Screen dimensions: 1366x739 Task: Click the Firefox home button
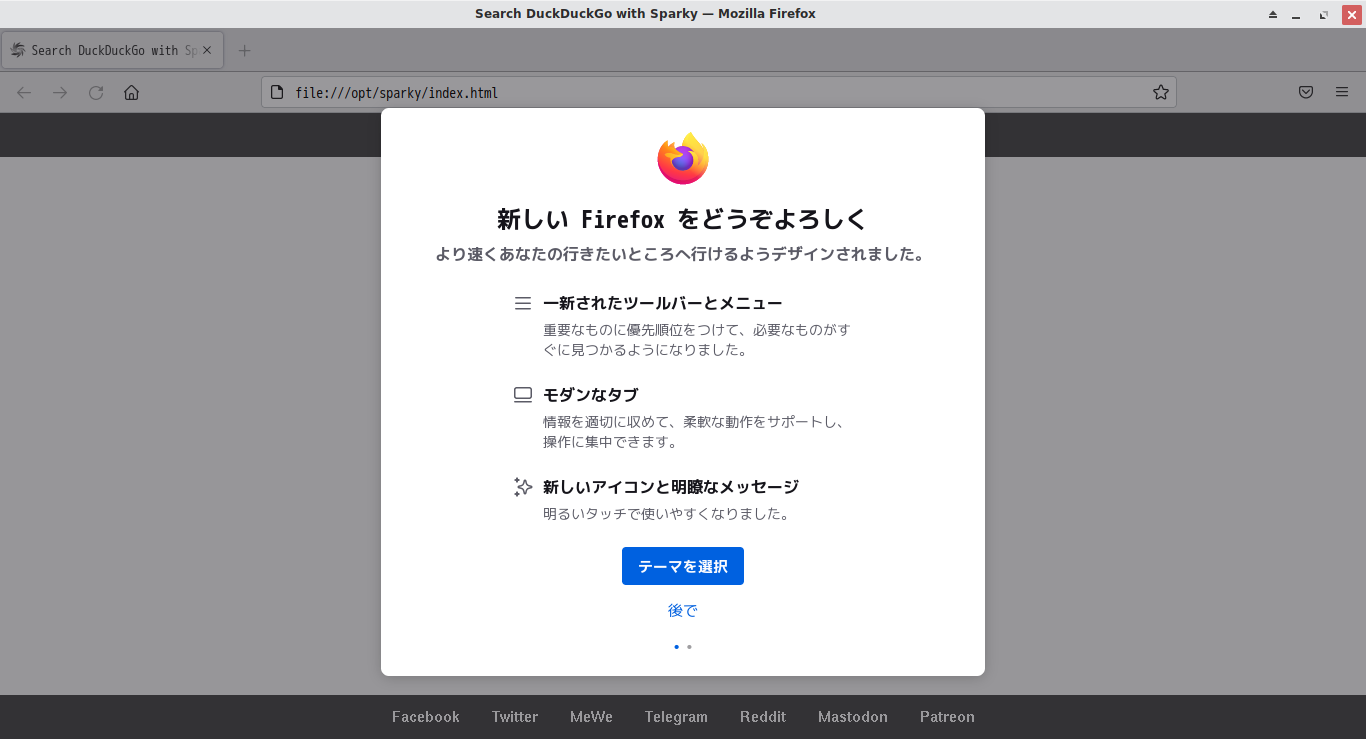click(x=131, y=92)
